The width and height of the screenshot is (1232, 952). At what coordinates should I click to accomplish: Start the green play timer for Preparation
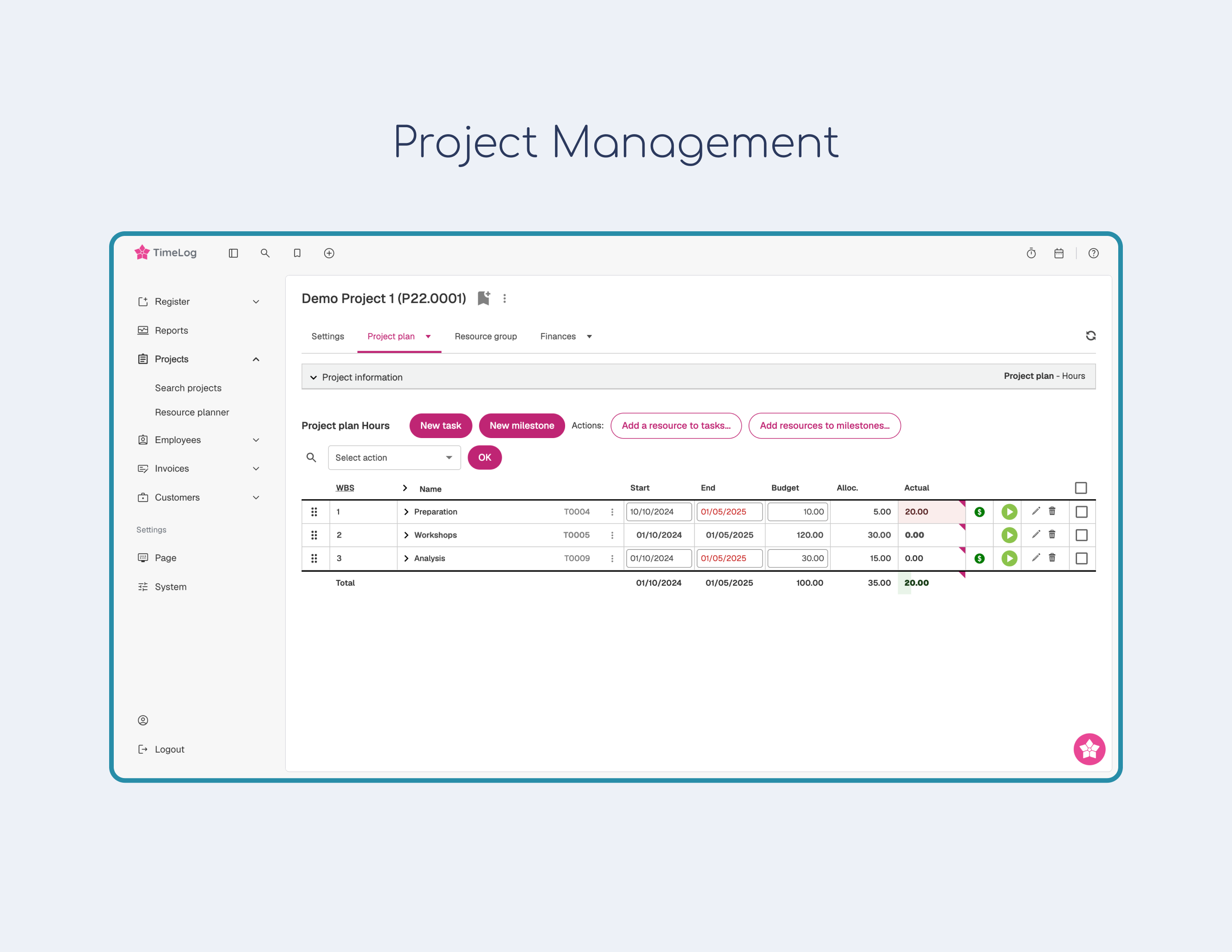pyautogui.click(x=1009, y=512)
